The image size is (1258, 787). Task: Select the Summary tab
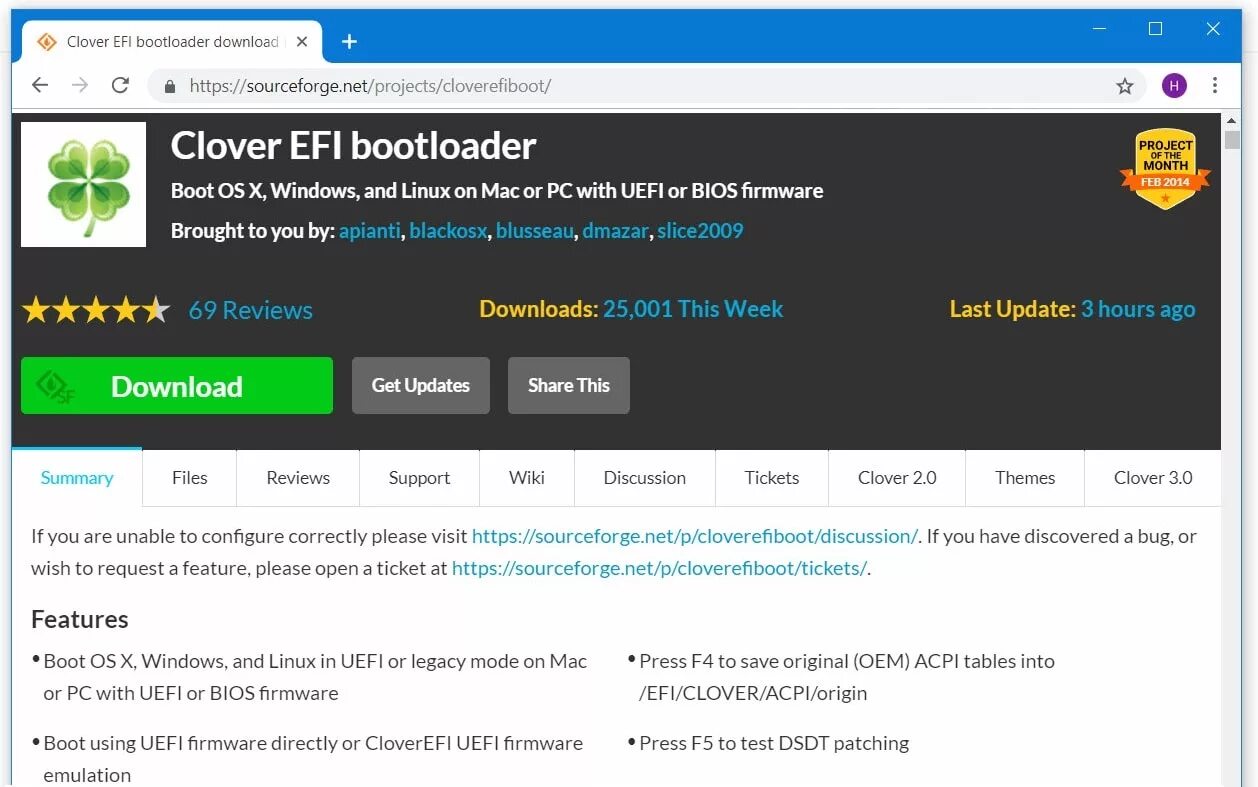tap(77, 478)
